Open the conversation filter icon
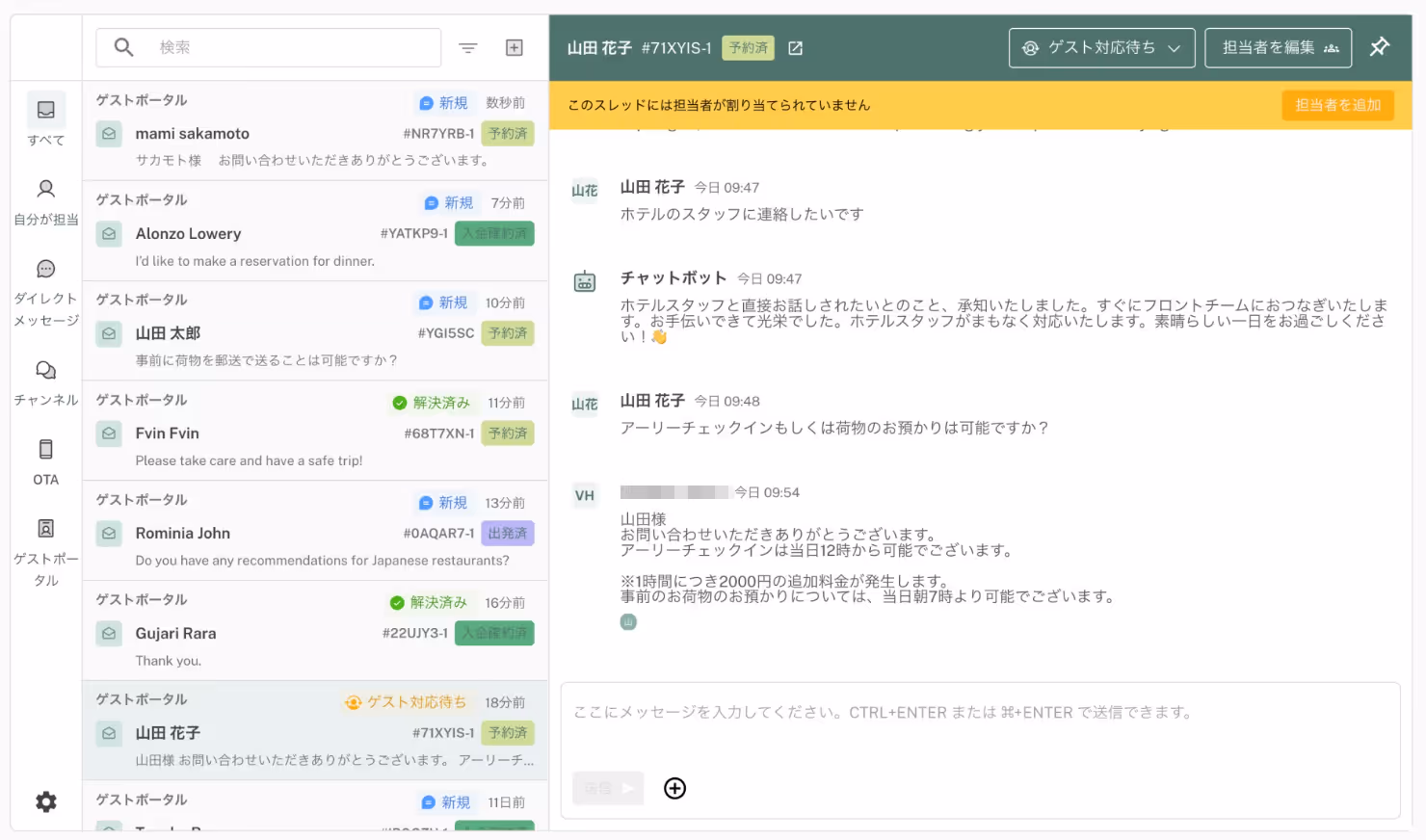The height and width of the screenshot is (840, 1426). click(468, 48)
